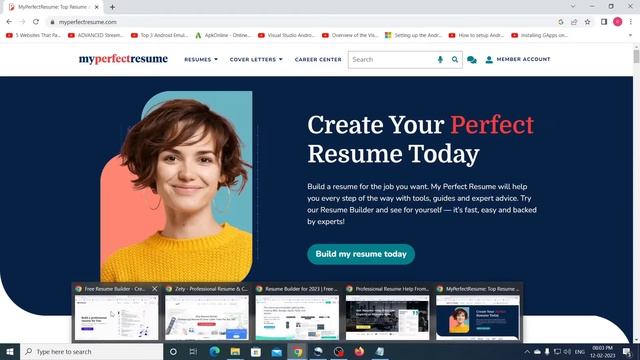Click the member account person icon
Viewport: 640px width, 360px height.
(x=489, y=60)
